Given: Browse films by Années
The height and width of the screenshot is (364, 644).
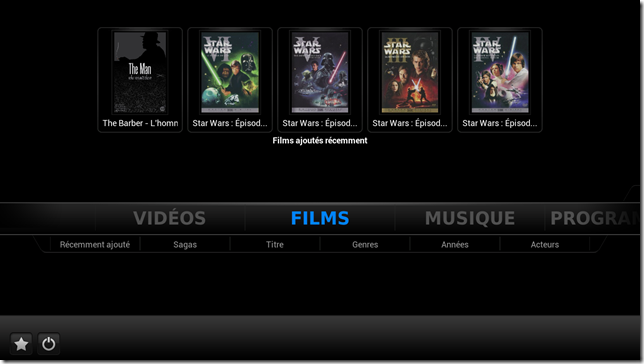Looking at the screenshot, I should click(x=455, y=244).
